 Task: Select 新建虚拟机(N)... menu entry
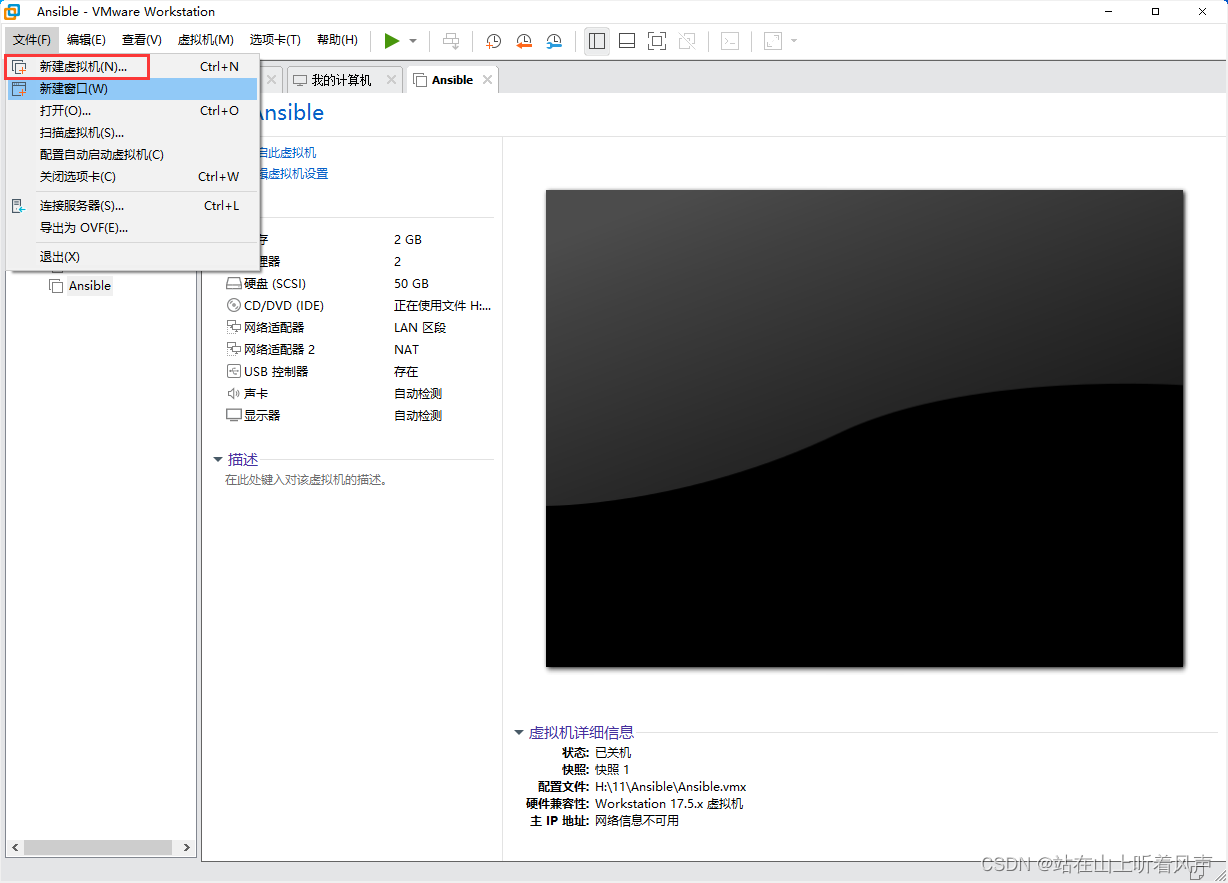click(132, 67)
